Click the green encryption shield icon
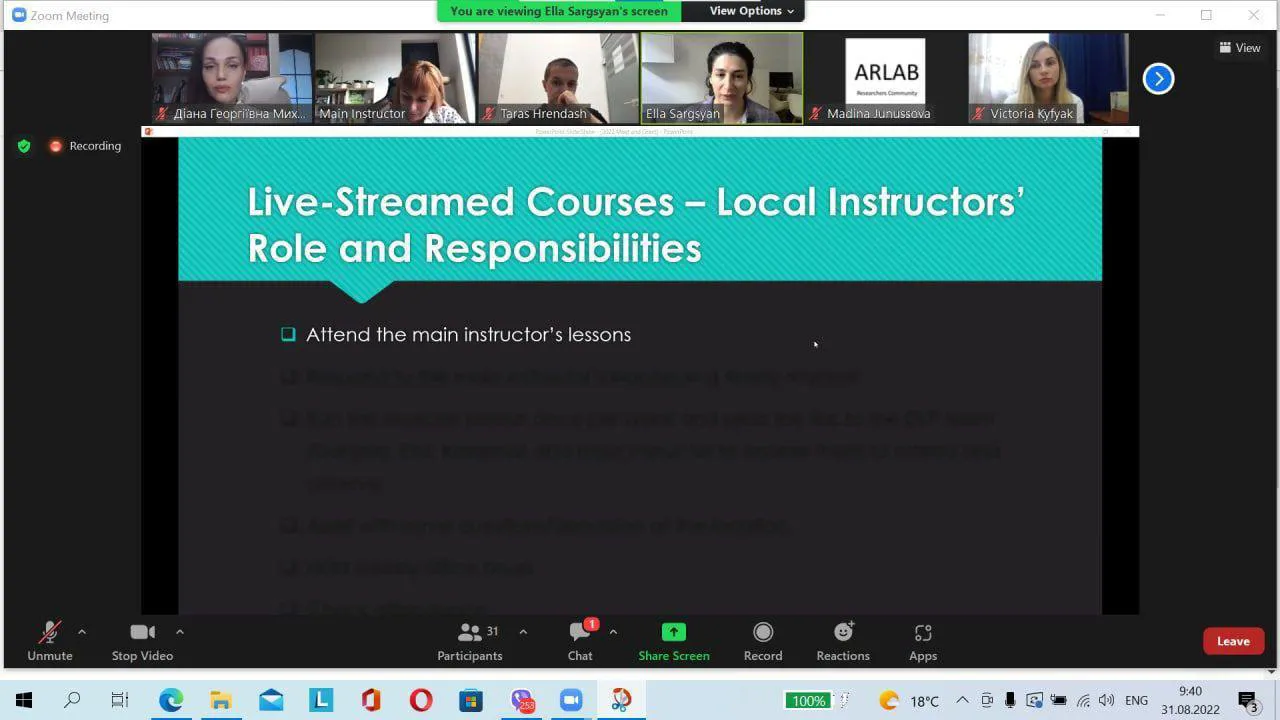The height and width of the screenshot is (720, 1280). click(x=24, y=146)
